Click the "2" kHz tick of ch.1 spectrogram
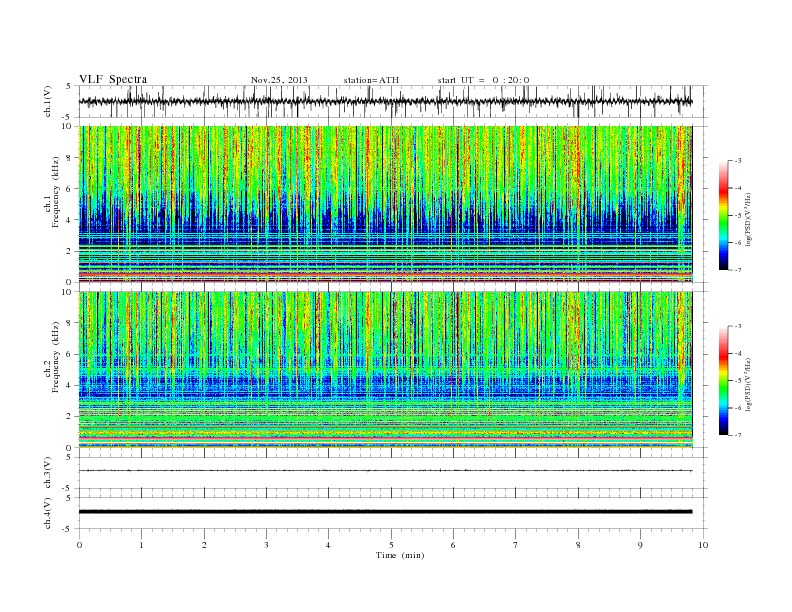 point(70,251)
